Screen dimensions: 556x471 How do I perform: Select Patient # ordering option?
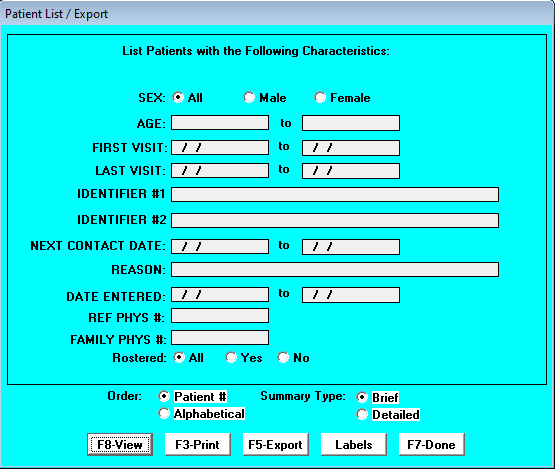[x=164, y=396]
